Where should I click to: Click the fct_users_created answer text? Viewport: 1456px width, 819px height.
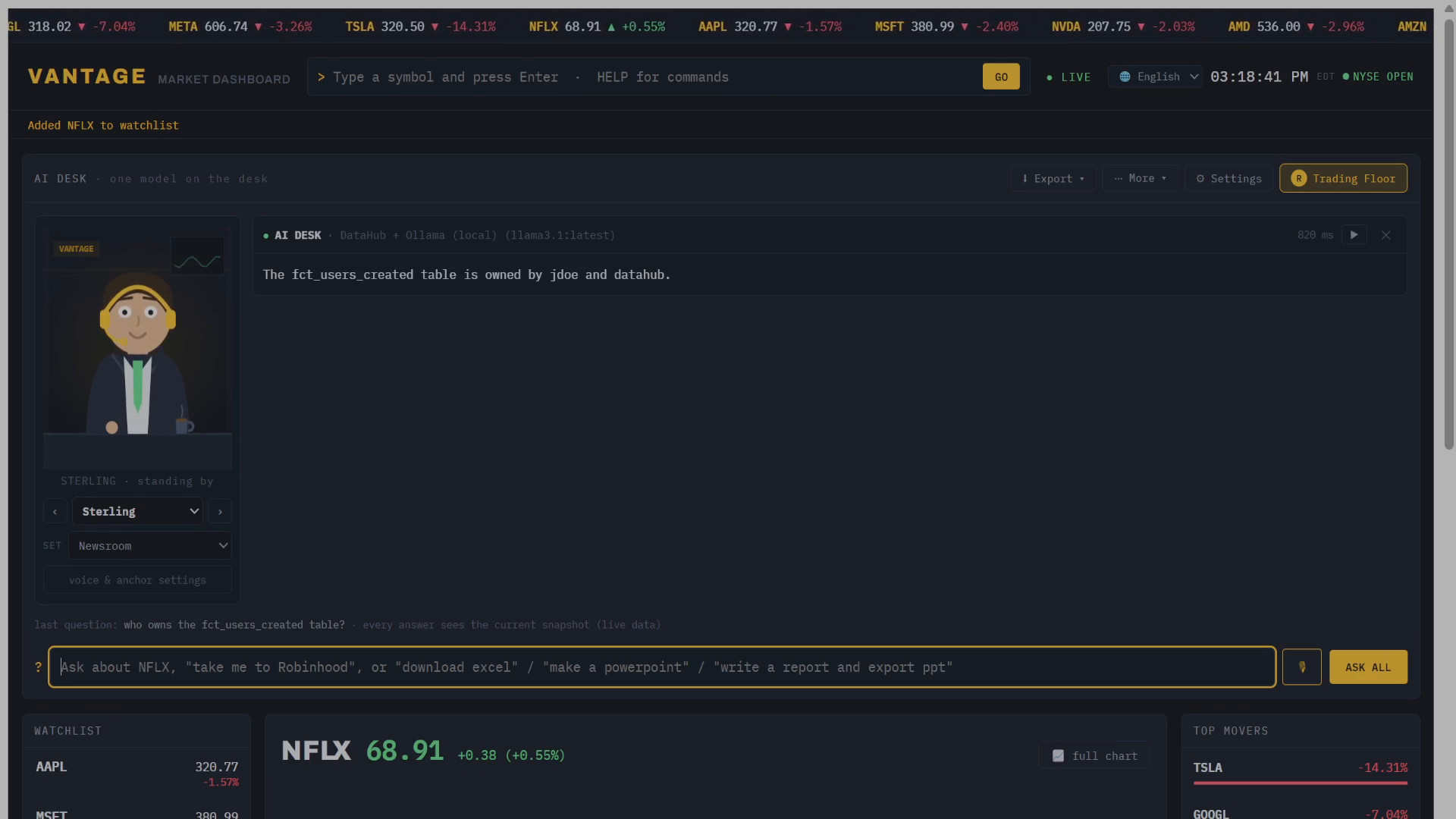pos(466,275)
